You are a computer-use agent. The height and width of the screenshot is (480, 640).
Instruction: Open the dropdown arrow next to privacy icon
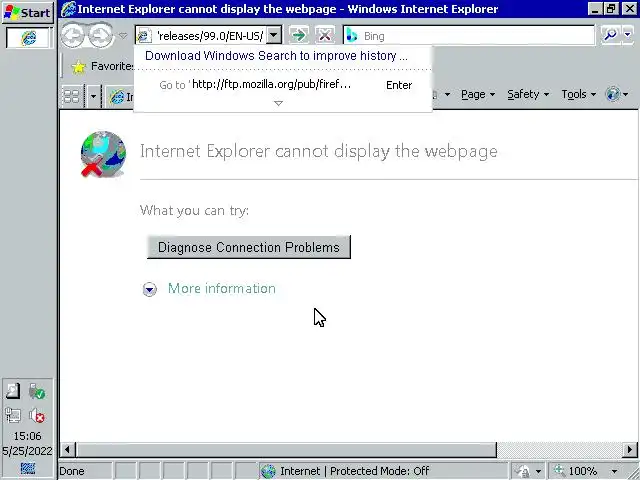(538, 471)
